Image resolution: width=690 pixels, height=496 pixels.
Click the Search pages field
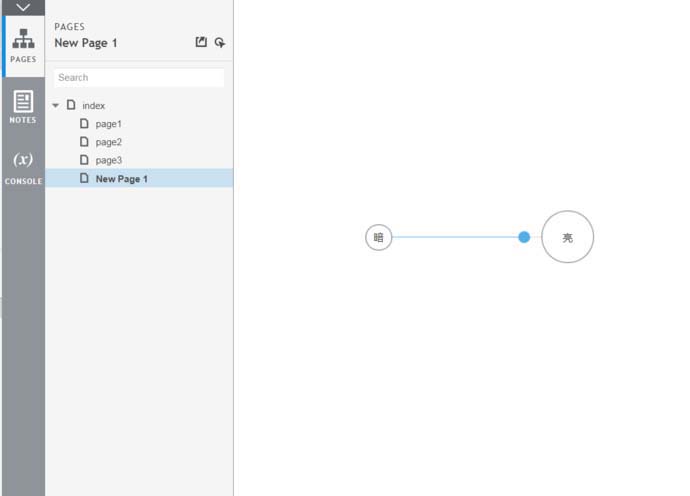(138, 77)
